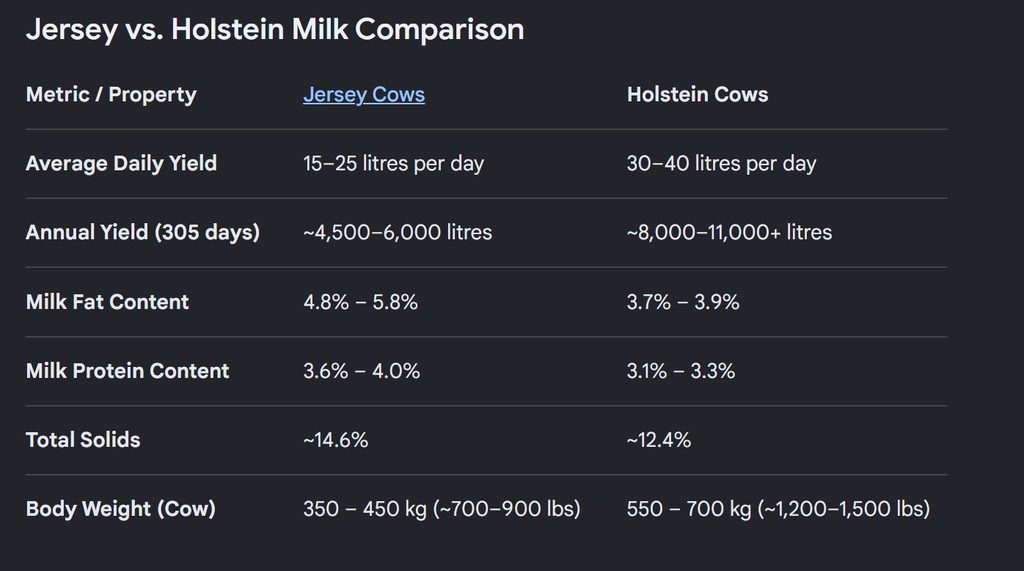
Task: Click the 3.7% – 3.9% fat value
Action: [x=683, y=302]
